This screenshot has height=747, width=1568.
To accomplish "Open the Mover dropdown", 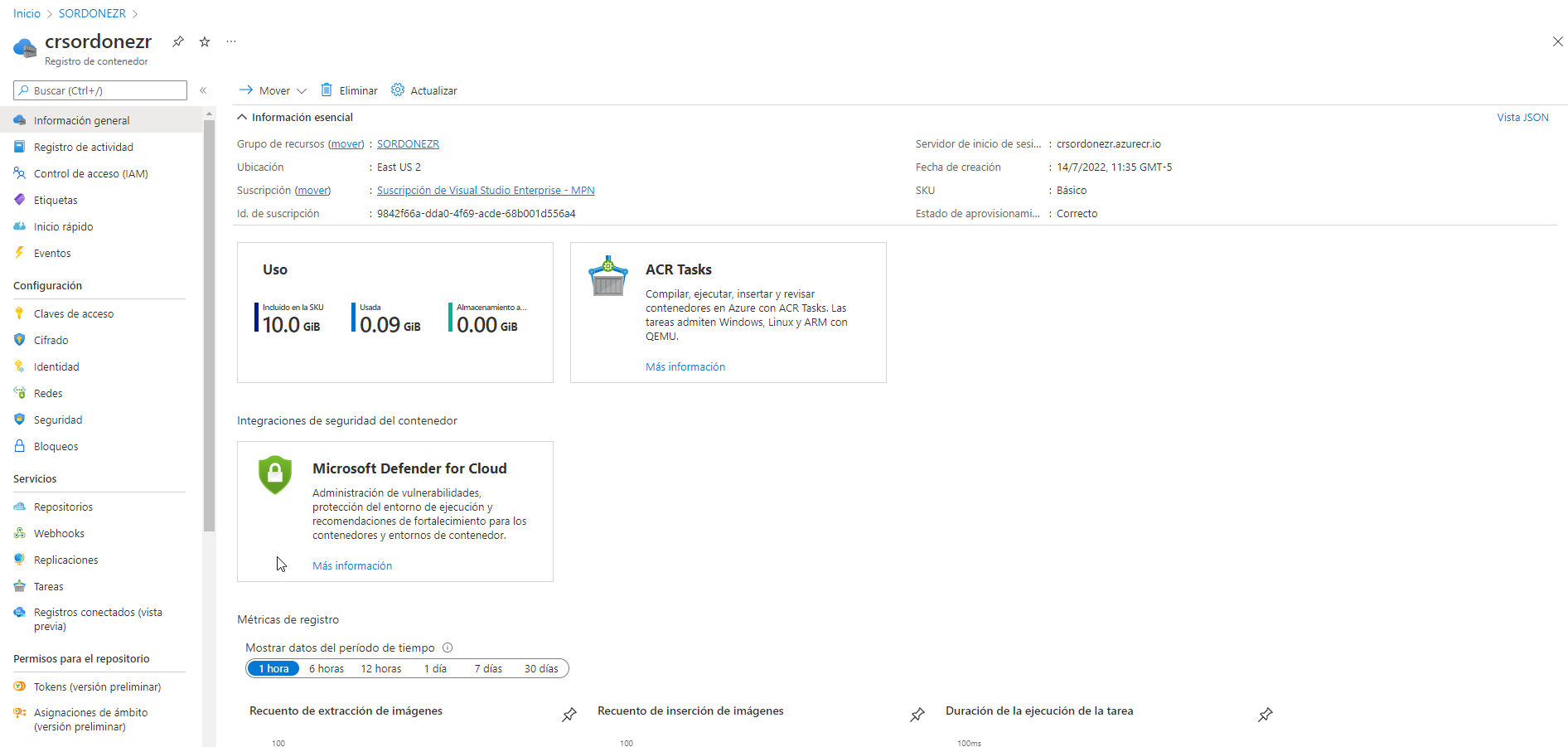I will pyautogui.click(x=273, y=90).
